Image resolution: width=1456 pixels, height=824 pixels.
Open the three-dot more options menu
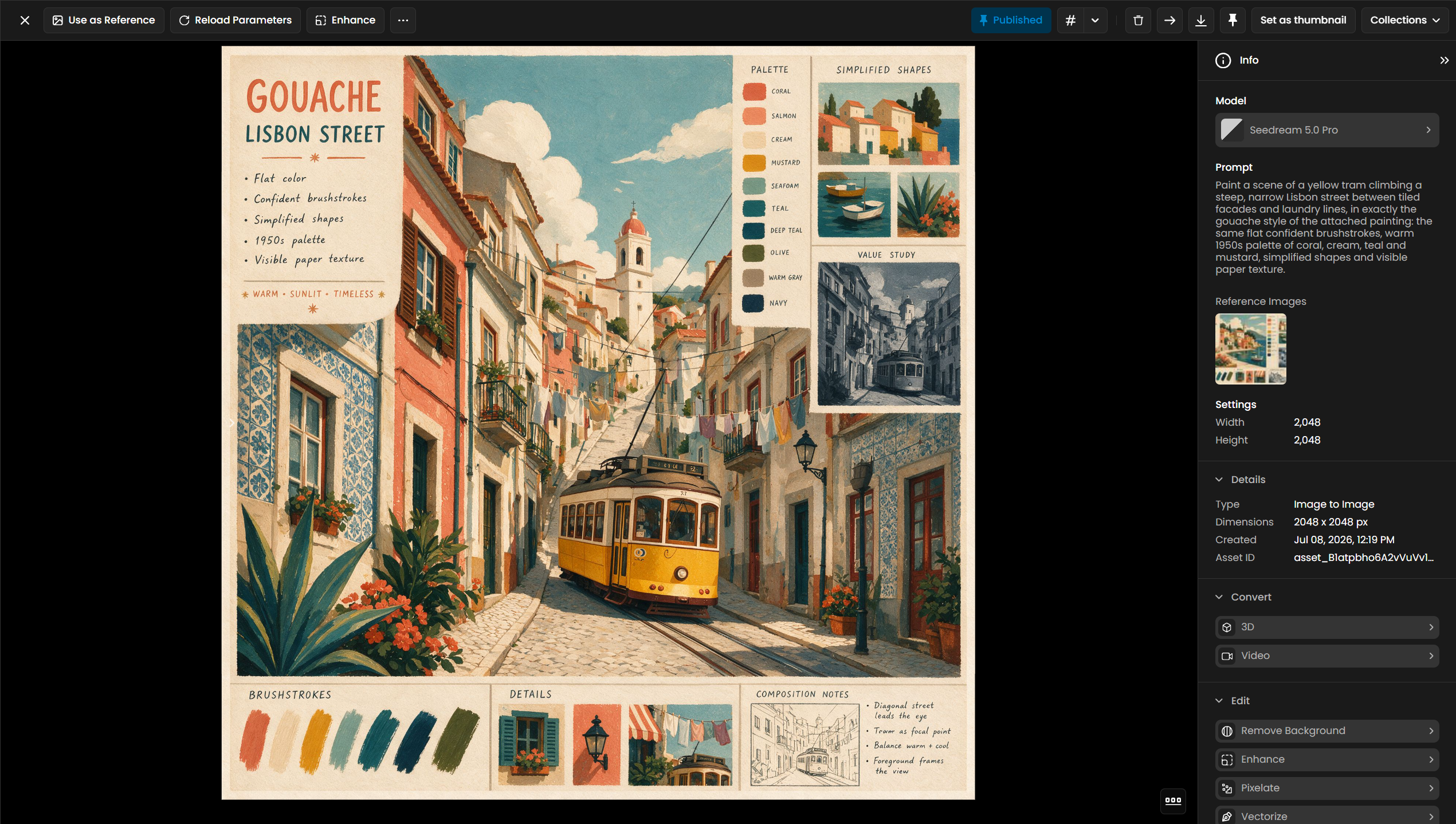[403, 20]
